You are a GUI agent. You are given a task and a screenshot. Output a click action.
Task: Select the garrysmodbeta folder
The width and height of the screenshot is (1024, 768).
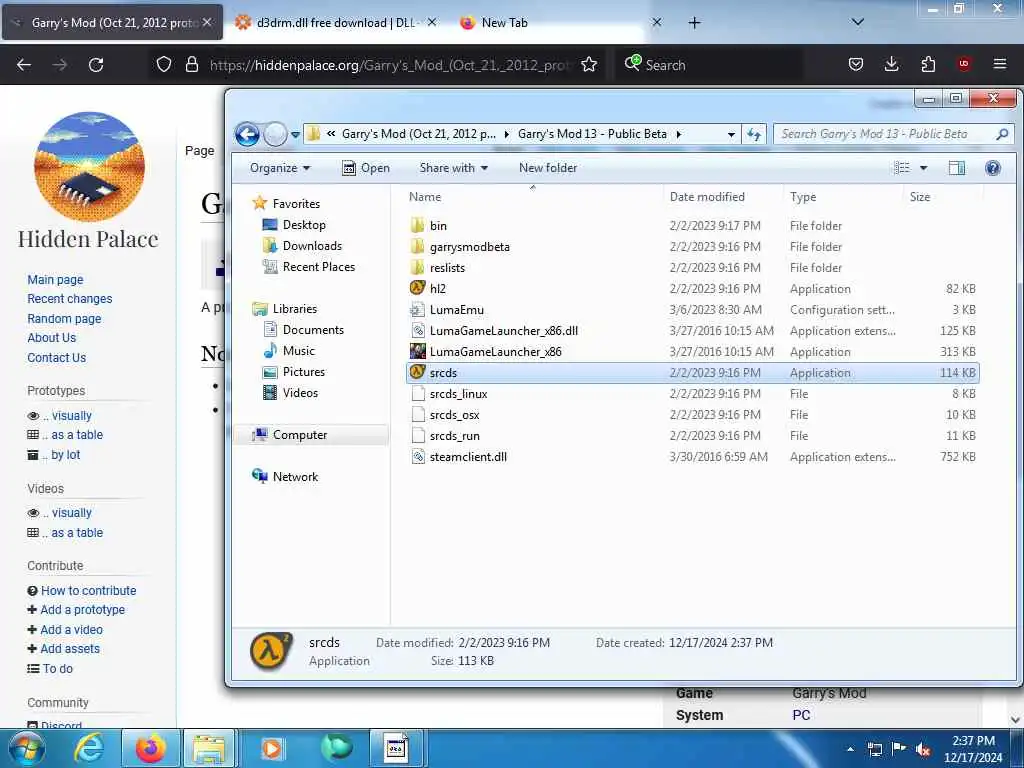(x=470, y=247)
